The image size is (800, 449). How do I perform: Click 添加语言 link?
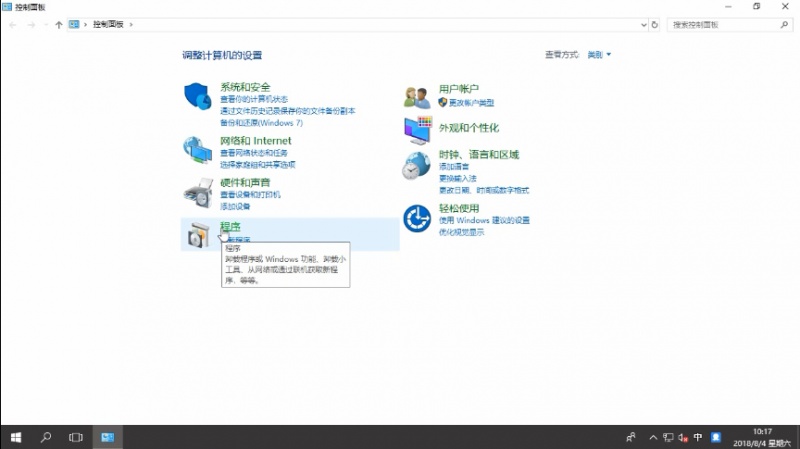(x=454, y=167)
